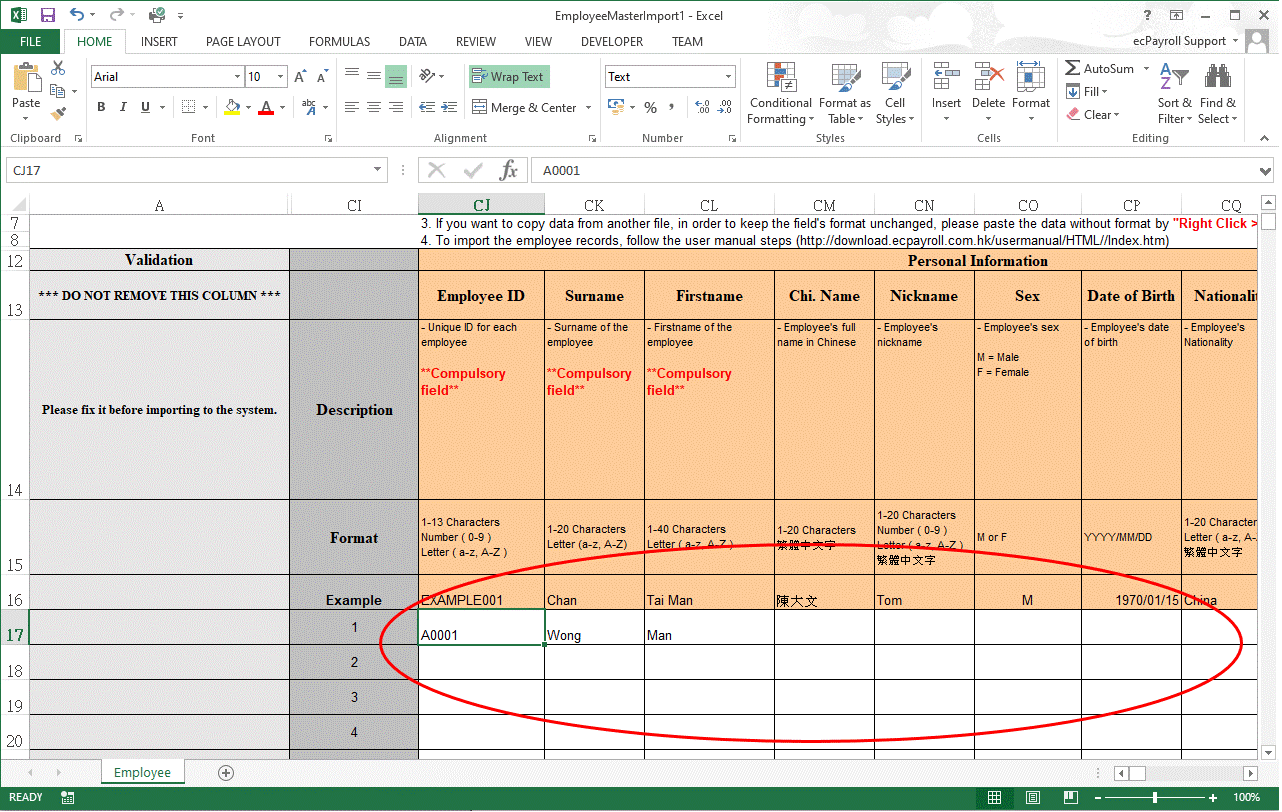The width and height of the screenshot is (1282, 812).
Task: Toggle Italic formatting
Action: 123,108
